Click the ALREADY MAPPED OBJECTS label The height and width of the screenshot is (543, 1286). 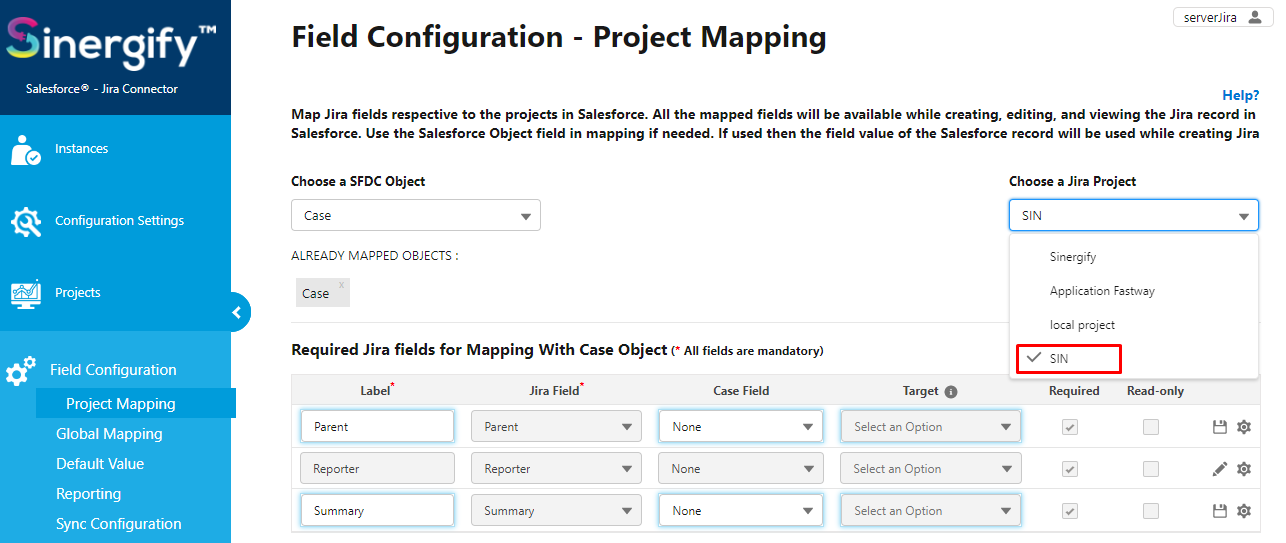point(375,256)
